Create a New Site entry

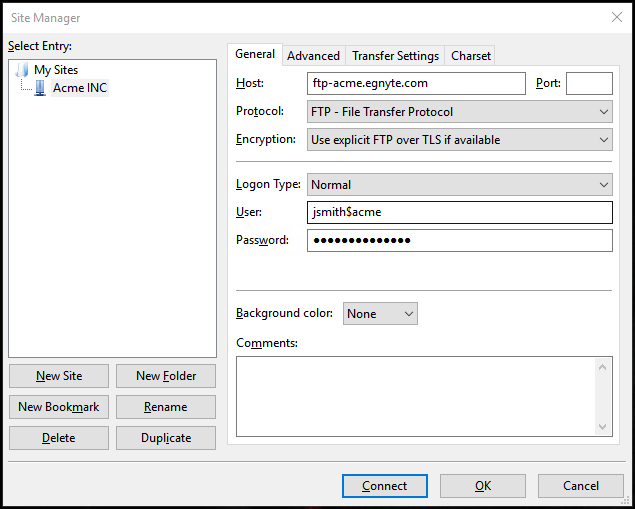(59, 376)
